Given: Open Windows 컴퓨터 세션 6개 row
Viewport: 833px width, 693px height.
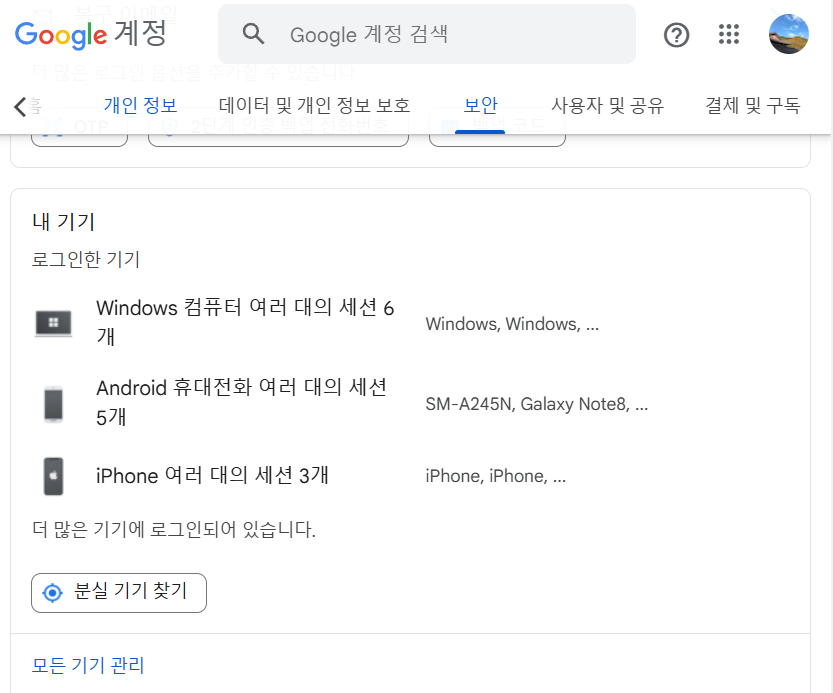Looking at the screenshot, I should click(410, 322).
